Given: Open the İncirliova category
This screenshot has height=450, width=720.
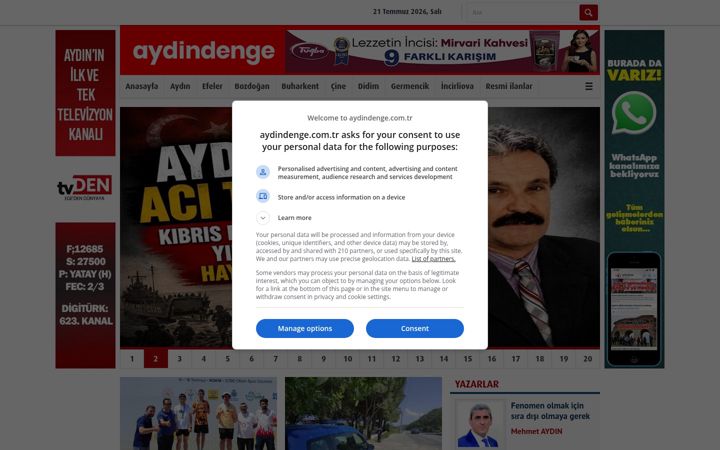Looking at the screenshot, I should pos(457,86).
